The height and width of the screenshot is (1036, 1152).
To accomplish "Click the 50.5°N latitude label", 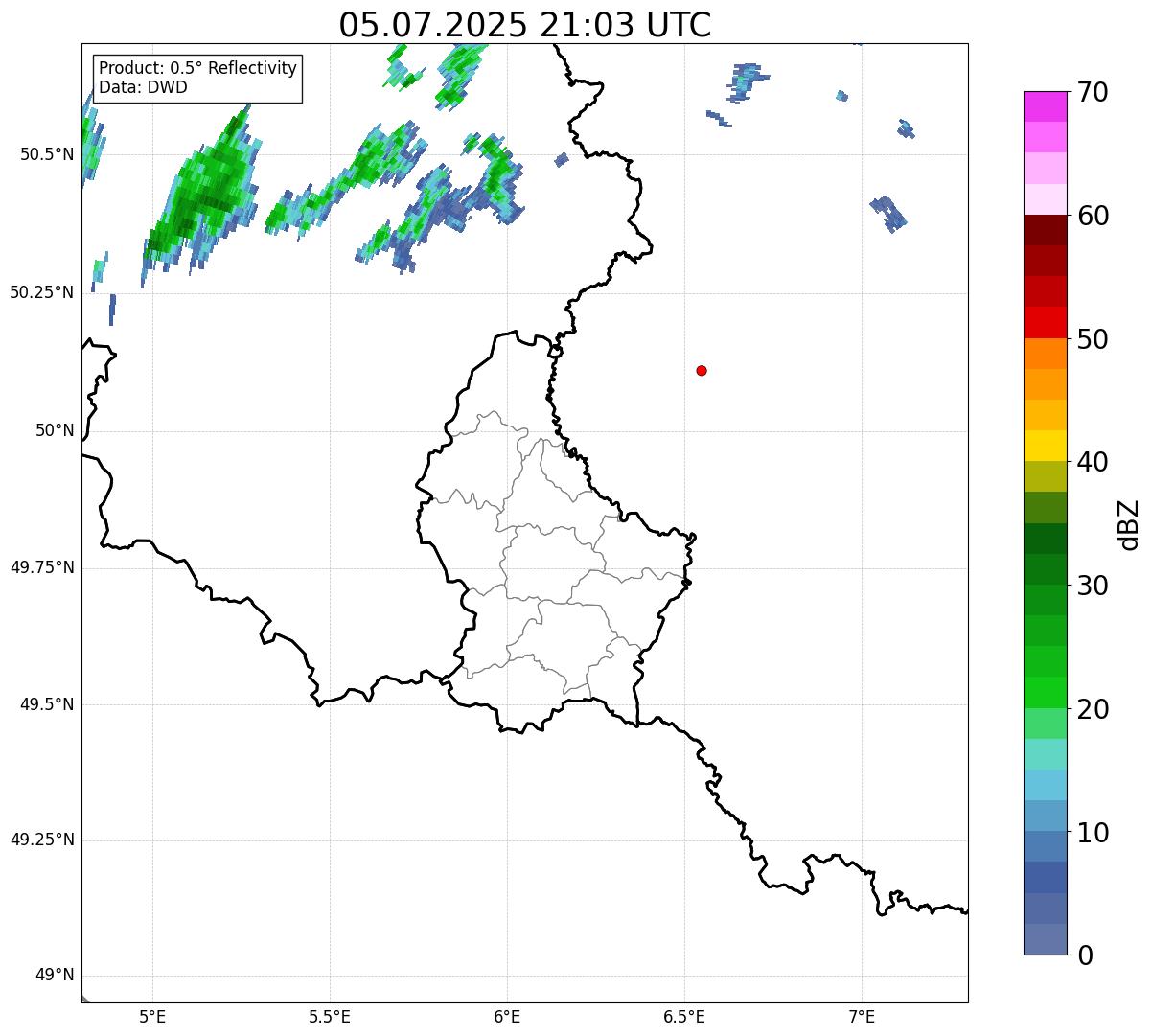I will pyautogui.click(x=47, y=154).
